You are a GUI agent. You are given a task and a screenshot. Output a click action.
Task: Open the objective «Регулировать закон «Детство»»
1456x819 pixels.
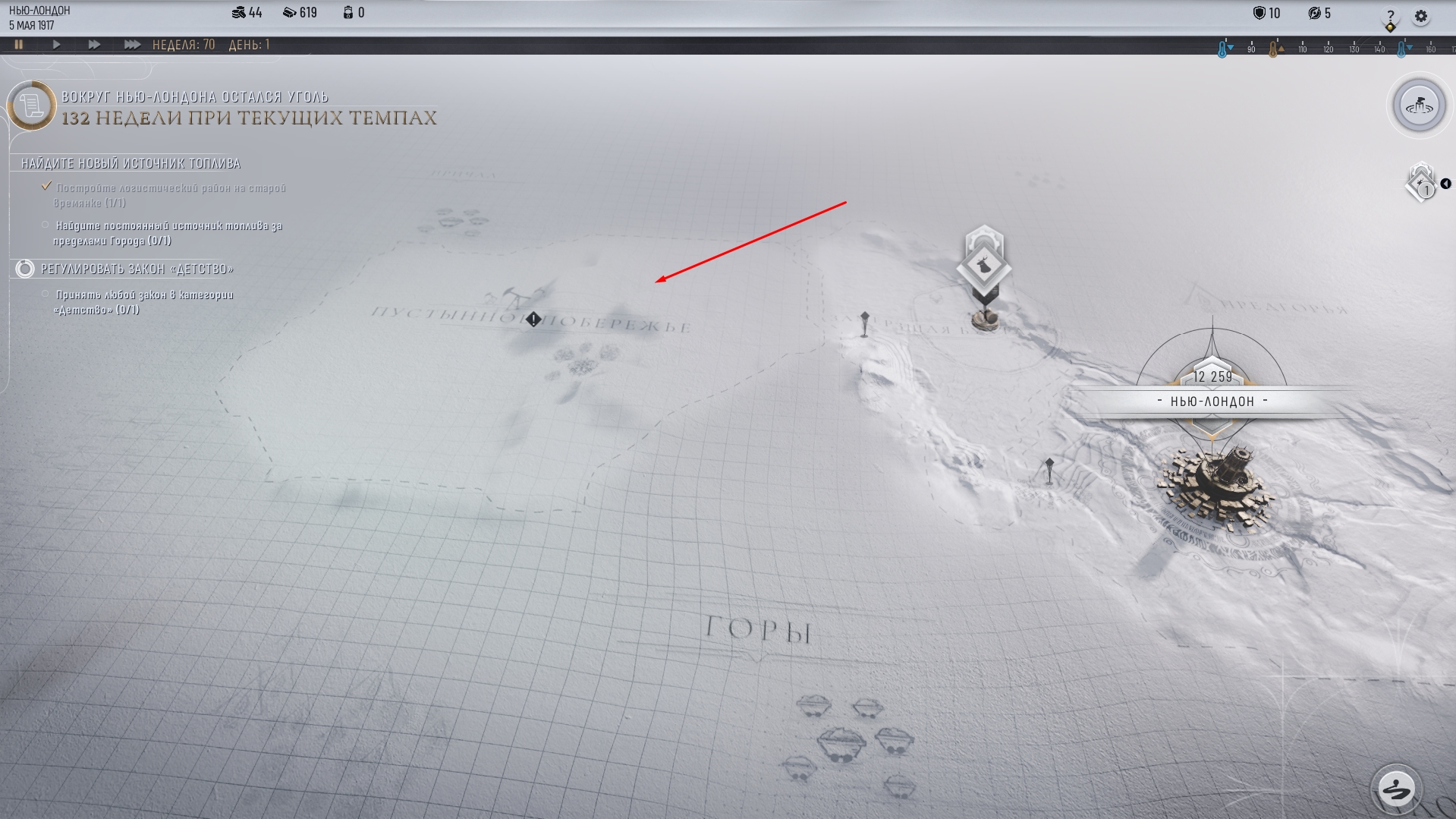pos(137,269)
